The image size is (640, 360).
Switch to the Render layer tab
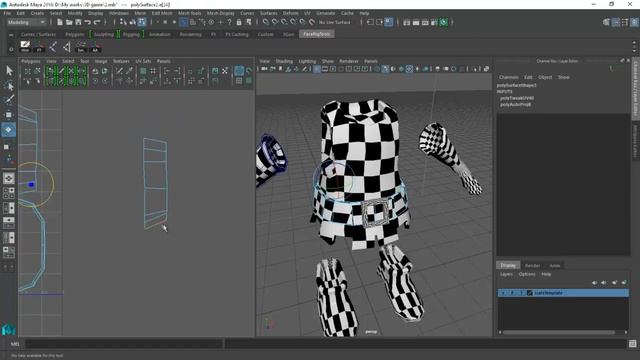coord(532,265)
